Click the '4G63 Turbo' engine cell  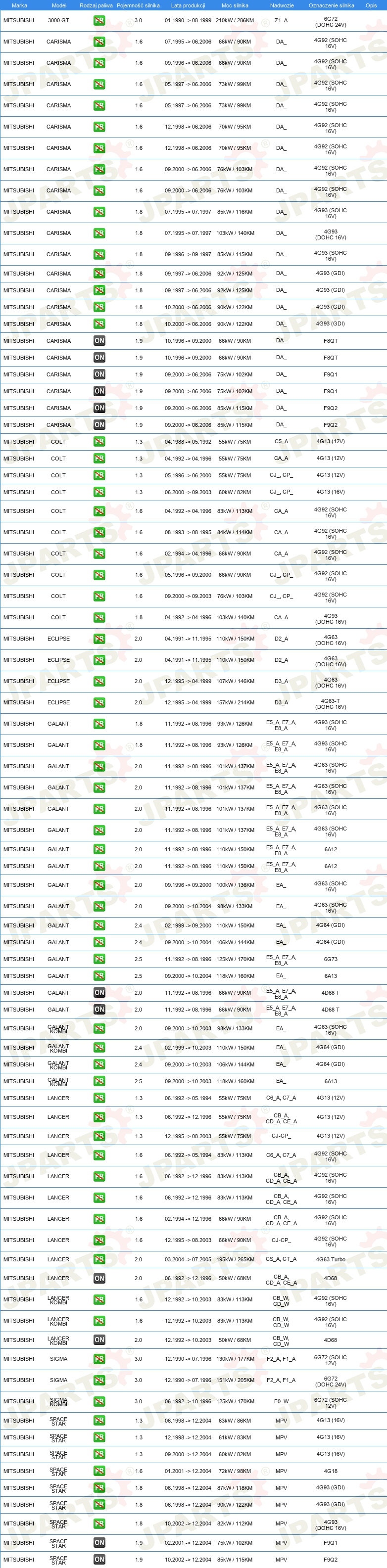coord(330,1259)
